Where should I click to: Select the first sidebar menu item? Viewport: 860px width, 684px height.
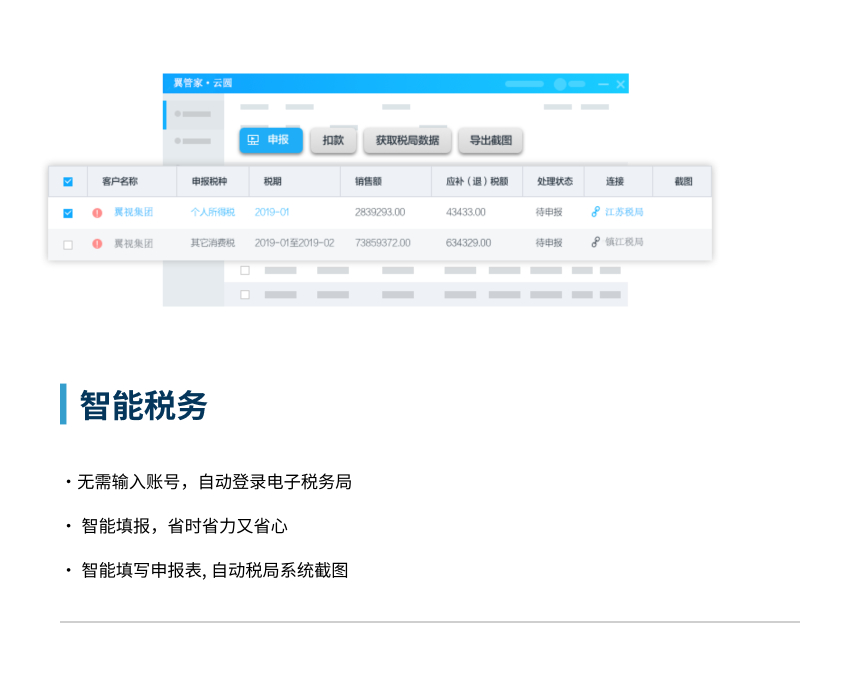[193, 114]
